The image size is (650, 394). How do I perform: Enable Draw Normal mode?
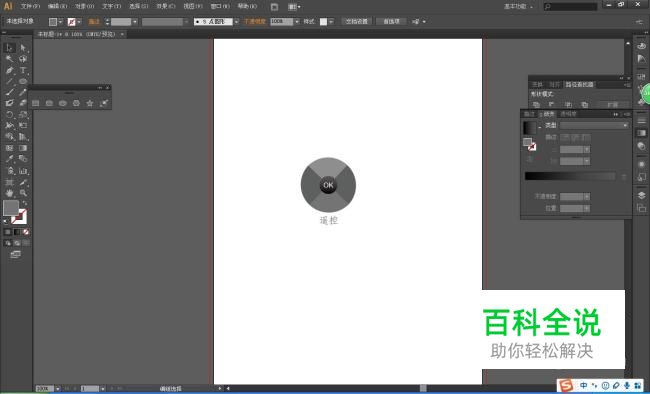coord(7,243)
